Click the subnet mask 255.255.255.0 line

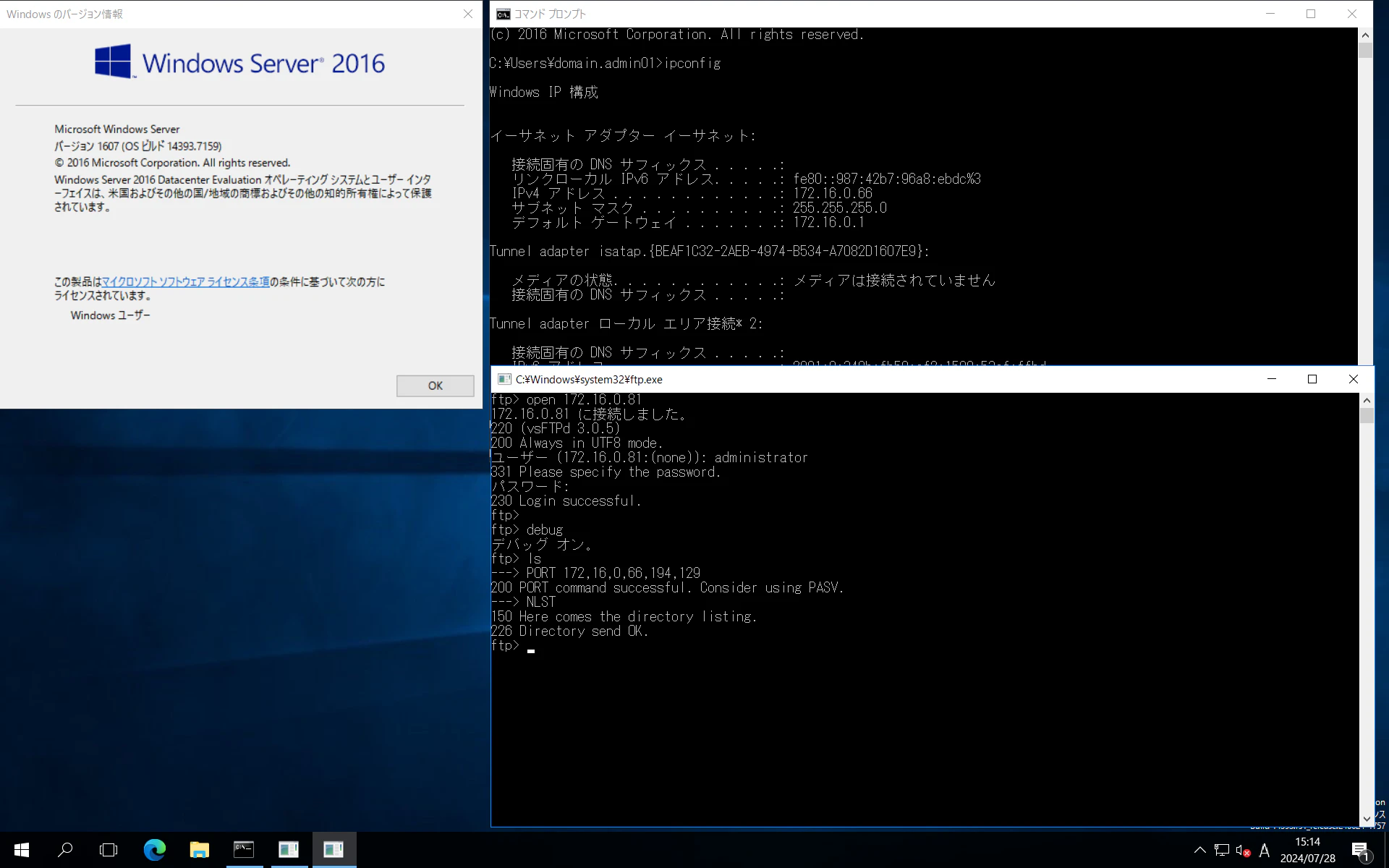(699, 208)
